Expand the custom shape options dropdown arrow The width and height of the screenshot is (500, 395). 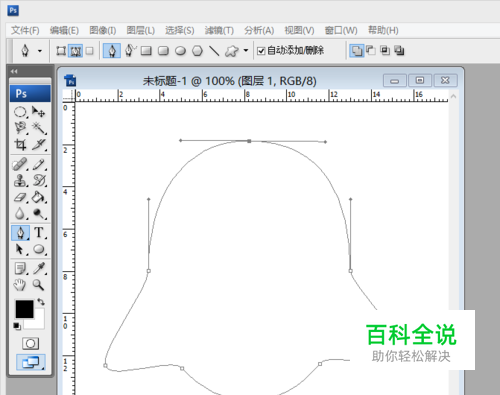(246, 51)
